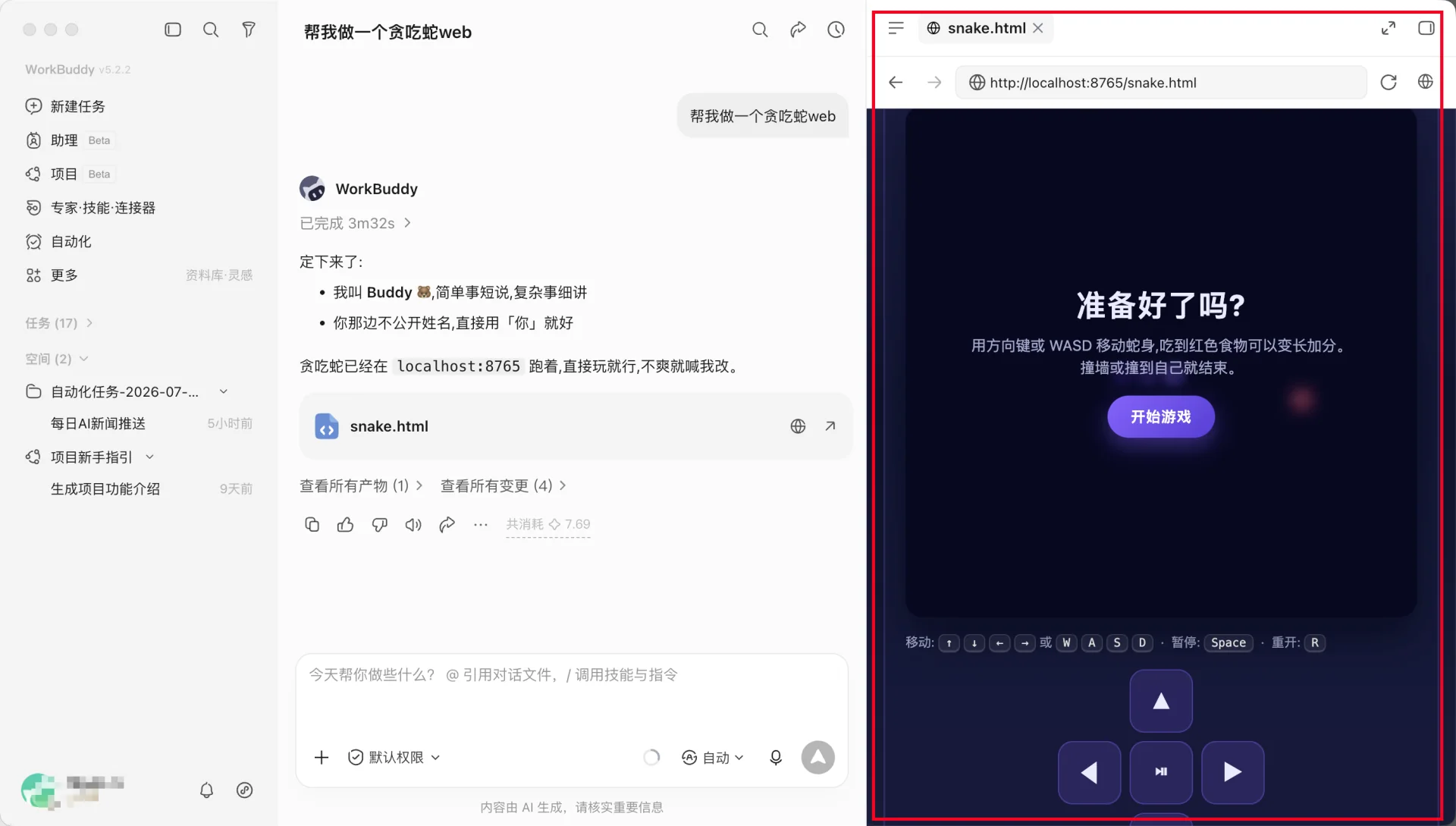The width and height of the screenshot is (1456, 826).
Task: Open the 自动 mode dropdown
Action: tap(713, 757)
